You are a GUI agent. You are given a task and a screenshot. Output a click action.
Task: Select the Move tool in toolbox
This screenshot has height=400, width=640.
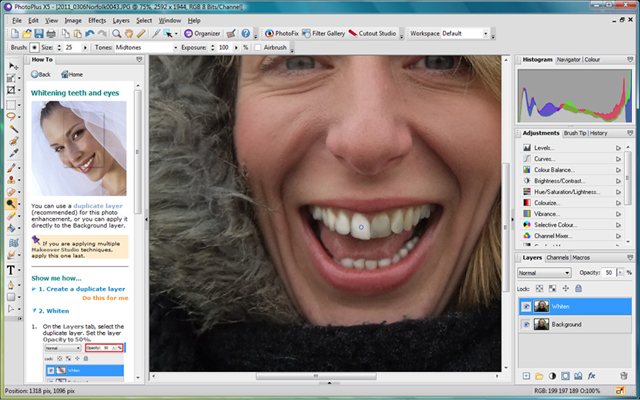click(13, 66)
